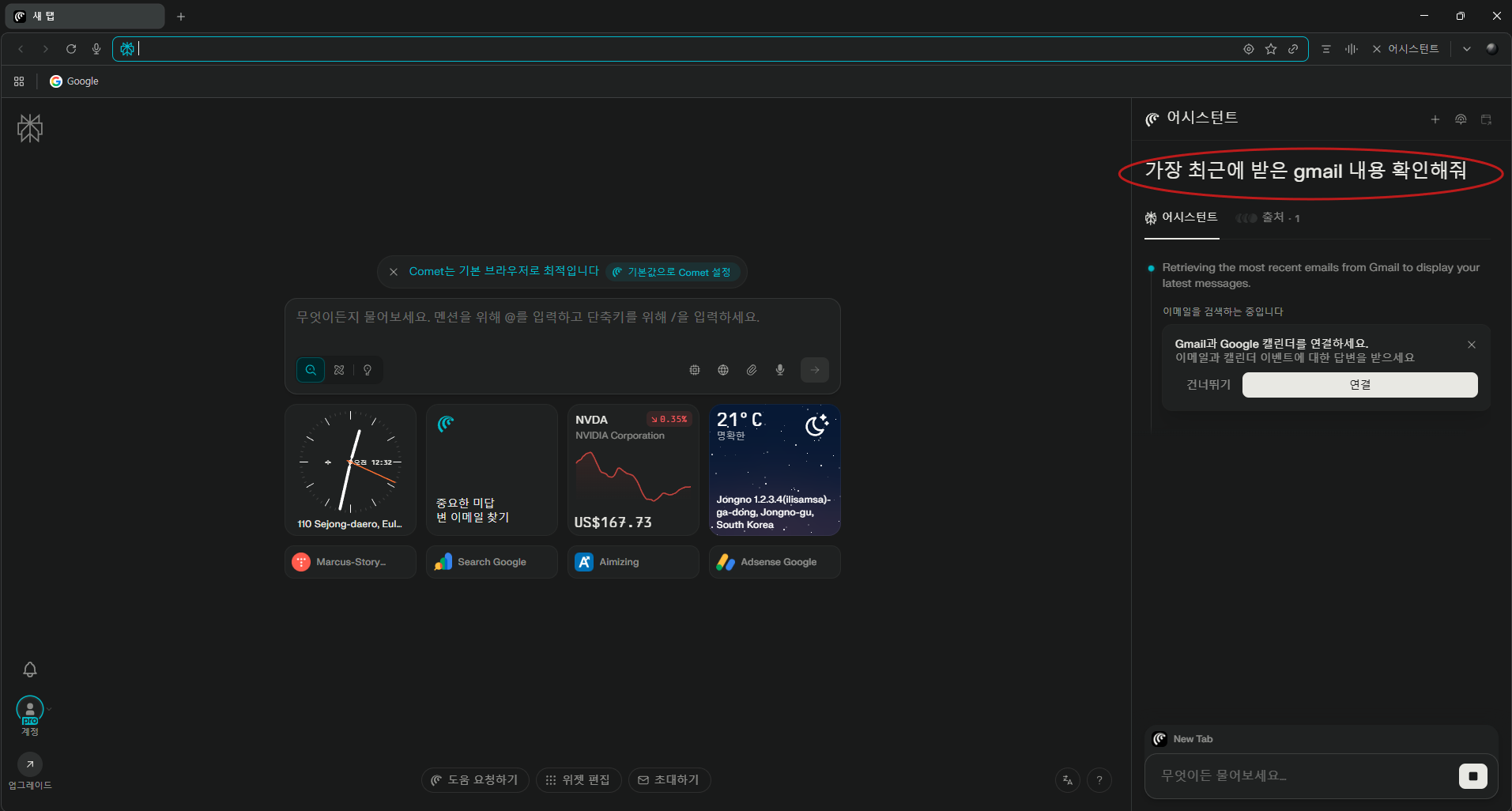The width and height of the screenshot is (1512, 811).
Task: Set Comet as default via 기본값으로 Comet 설정
Action: click(673, 272)
